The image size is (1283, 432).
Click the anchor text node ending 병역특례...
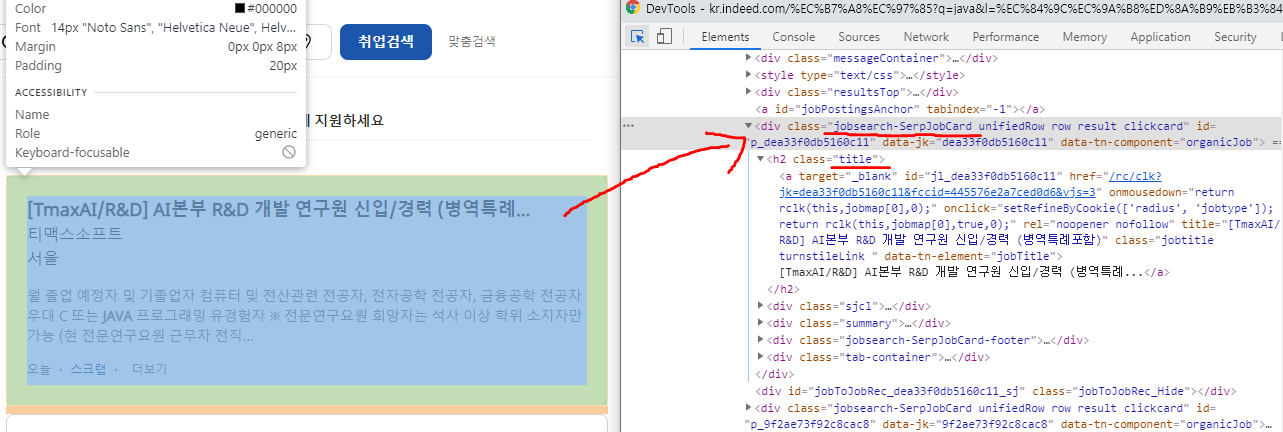(960, 272)
